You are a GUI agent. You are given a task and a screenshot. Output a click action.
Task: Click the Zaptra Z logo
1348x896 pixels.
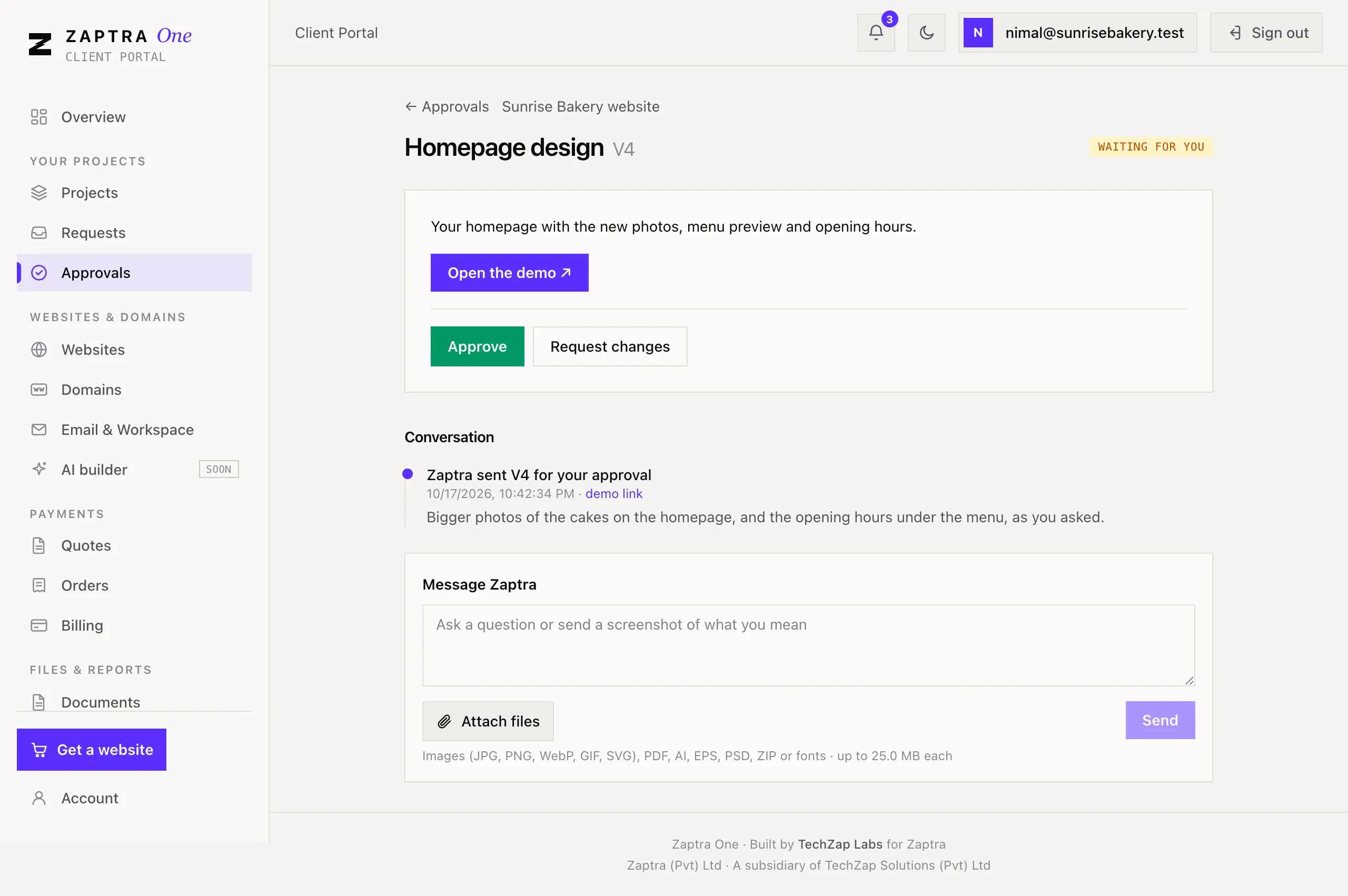pos(39,44)
